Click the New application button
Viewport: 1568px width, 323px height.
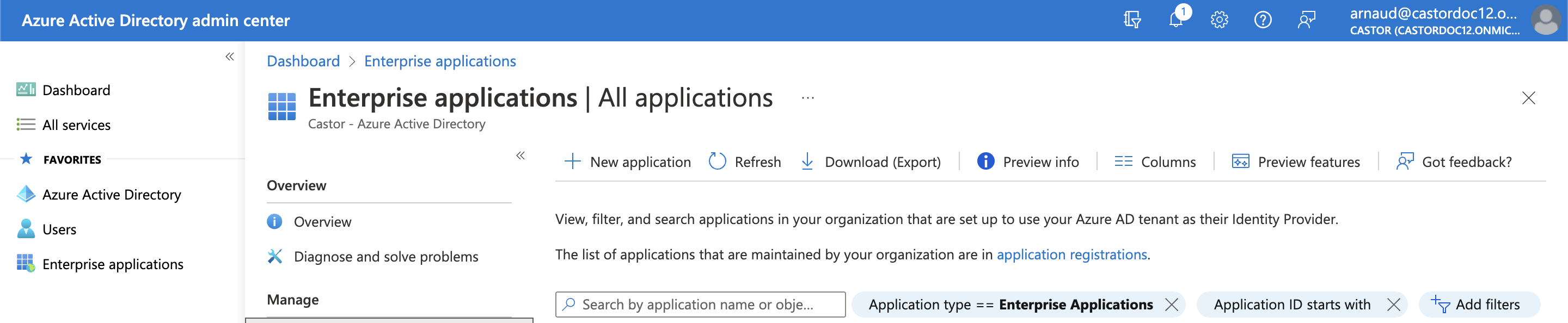pos(628,162)
